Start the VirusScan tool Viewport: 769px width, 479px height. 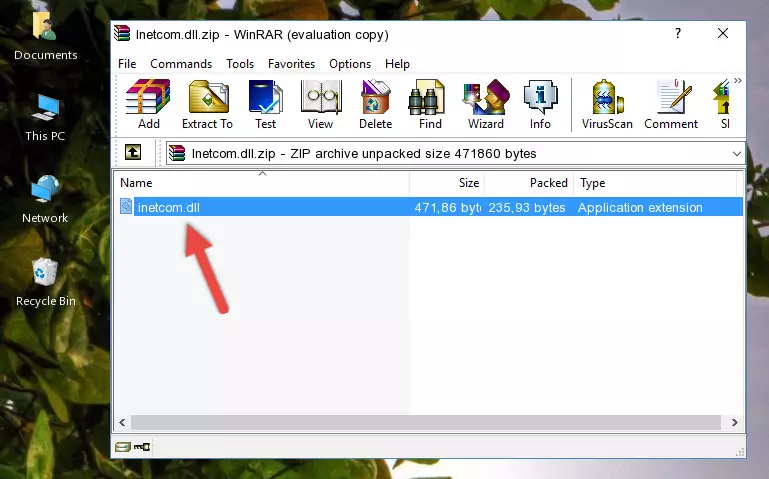(607, 104)
